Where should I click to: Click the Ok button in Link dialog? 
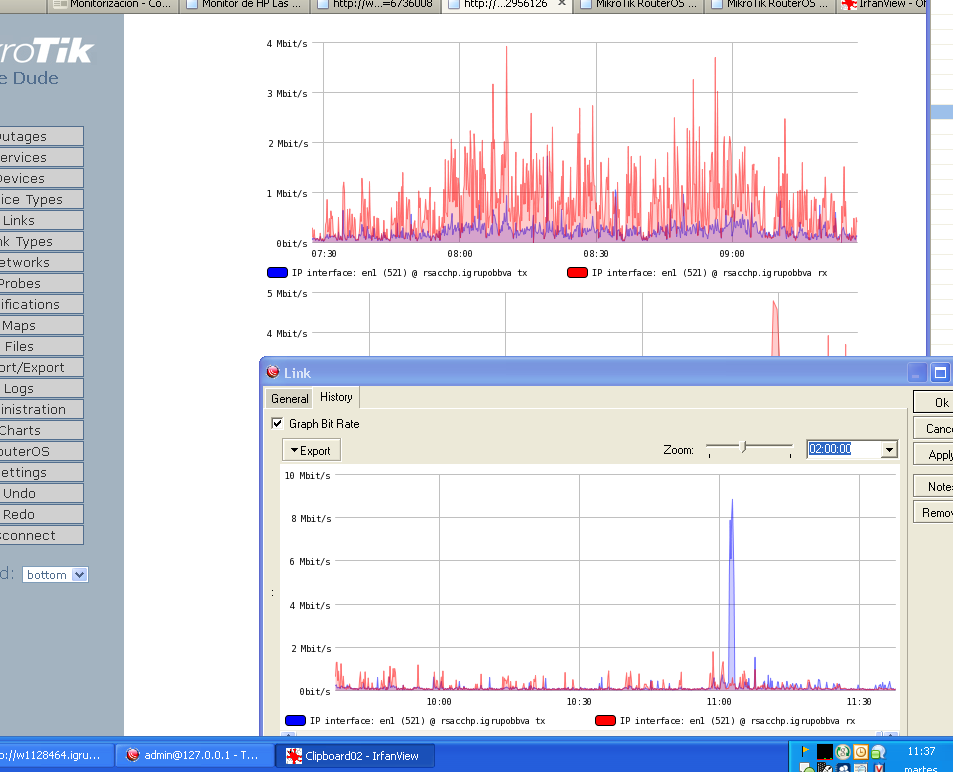[x=934, y=402]
